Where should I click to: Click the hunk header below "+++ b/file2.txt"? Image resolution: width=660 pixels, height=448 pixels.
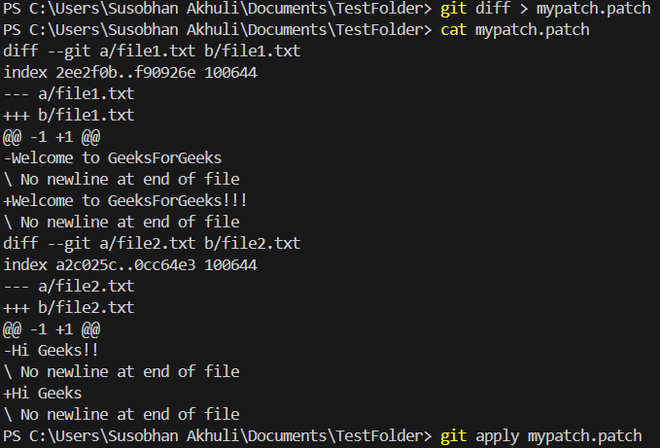click(x=52, y=329)
